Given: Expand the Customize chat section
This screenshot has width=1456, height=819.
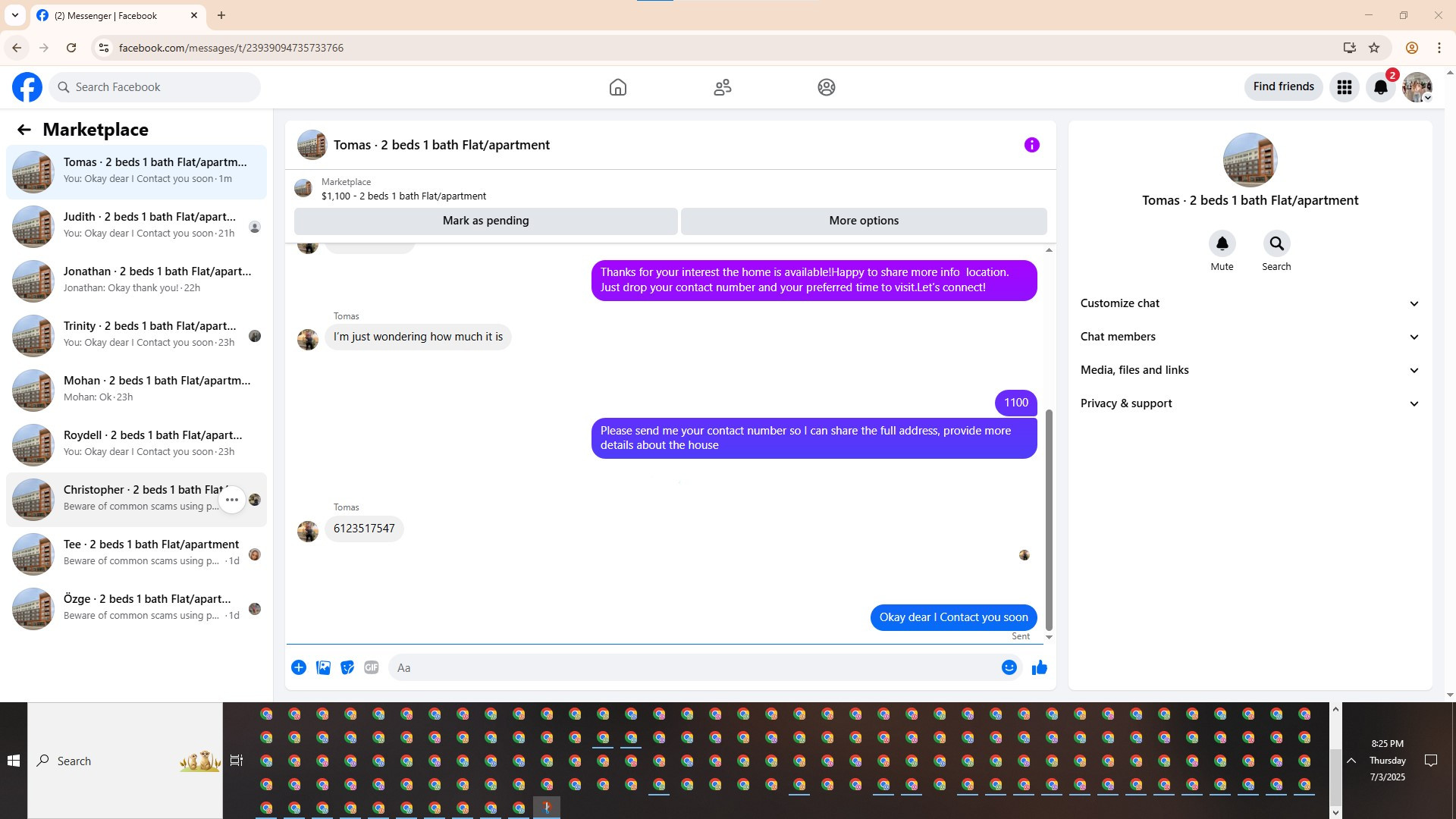Looking at the screenshot, I should click(1249, 303).
